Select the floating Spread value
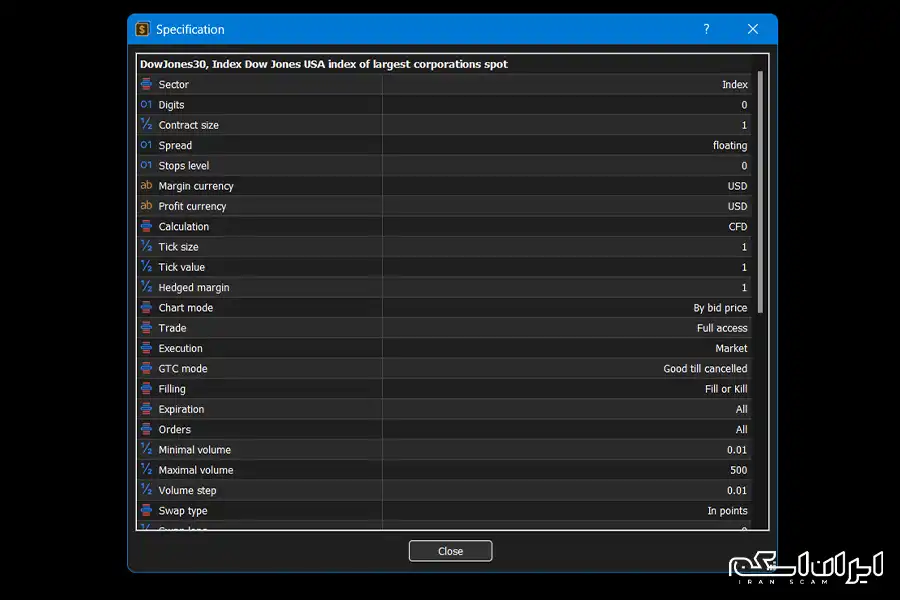 click(730, 145)
